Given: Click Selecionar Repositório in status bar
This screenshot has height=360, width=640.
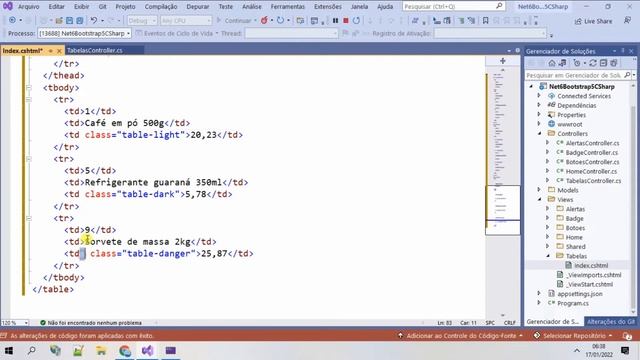Looking at the screenshot, I should (x=573, y=336).
